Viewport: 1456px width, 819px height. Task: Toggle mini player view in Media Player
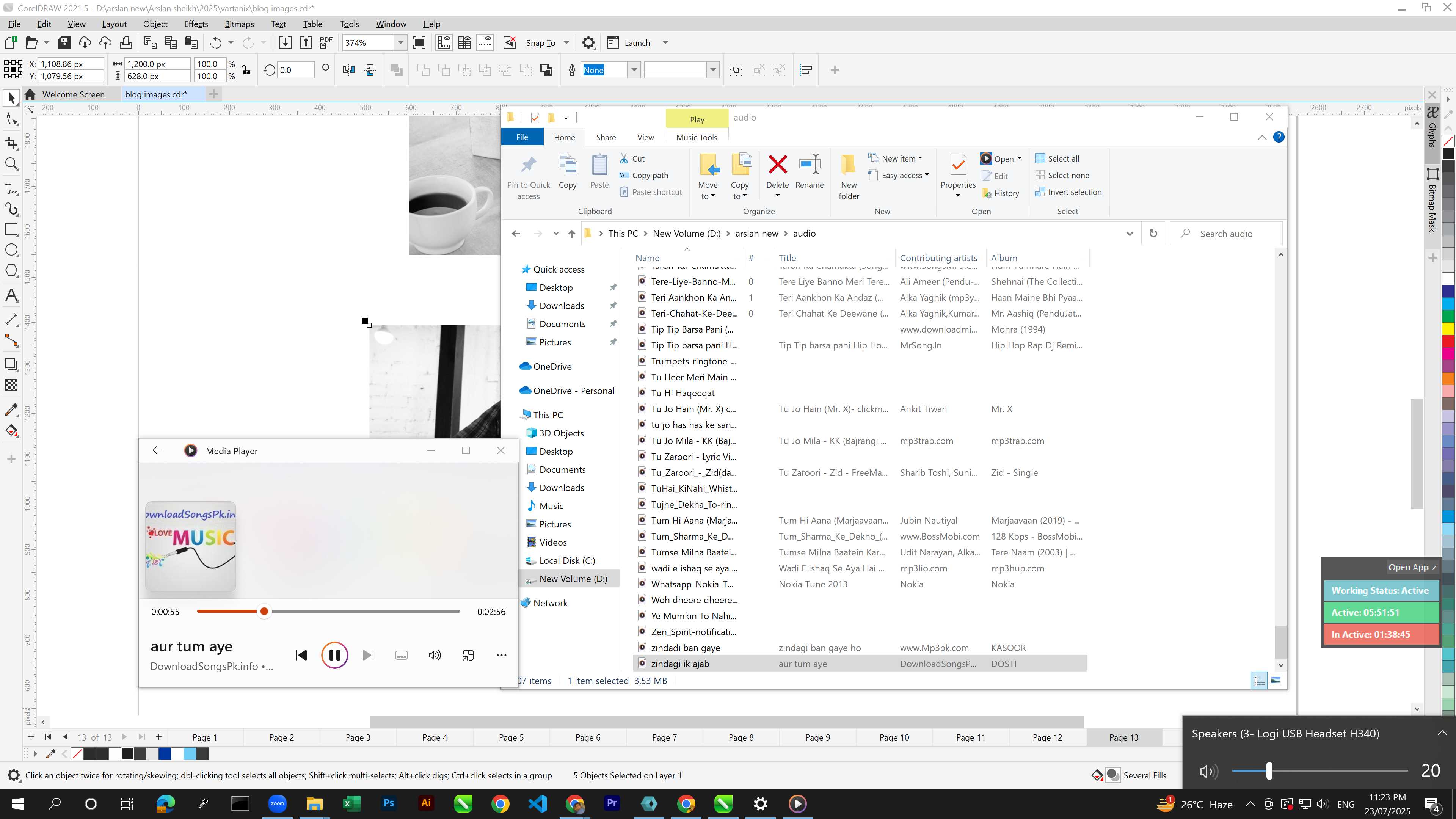(x=468, y=655)
